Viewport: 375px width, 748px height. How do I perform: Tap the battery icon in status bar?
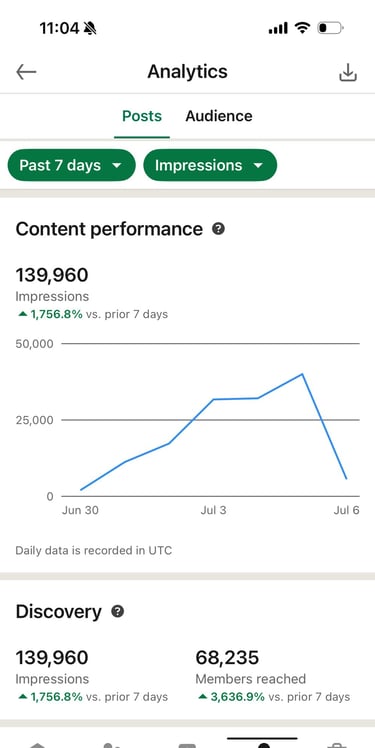click(x=330, y=29)
